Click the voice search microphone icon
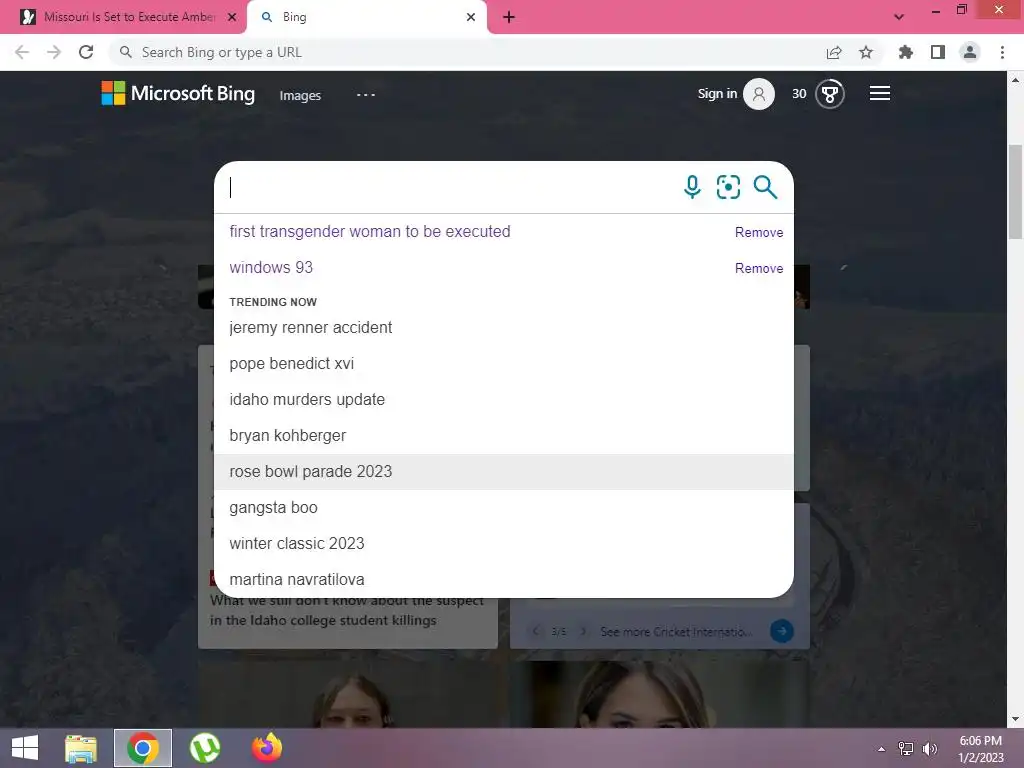The height and width of the screenshot is (768, 1024). click(692, 187)
